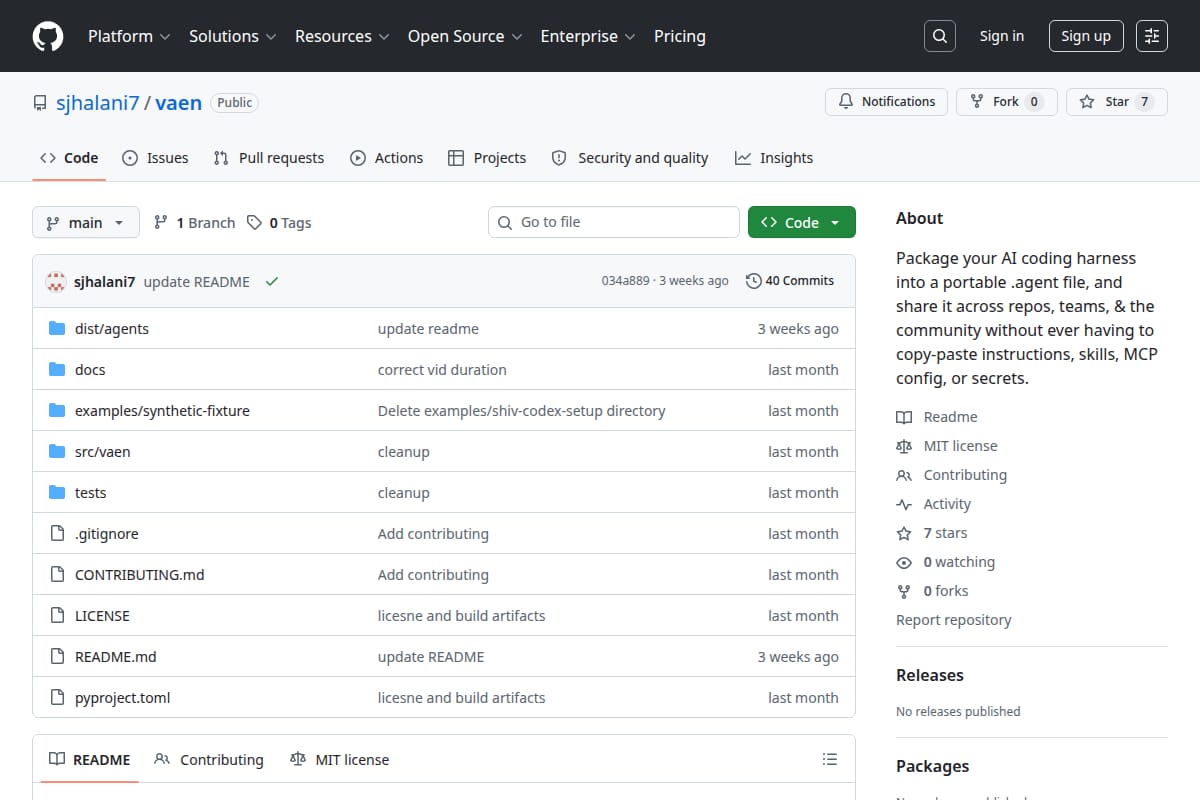Click the Releases heading link
The height and width of the screenshot is (800, 1200).
[x=930, y=675]
